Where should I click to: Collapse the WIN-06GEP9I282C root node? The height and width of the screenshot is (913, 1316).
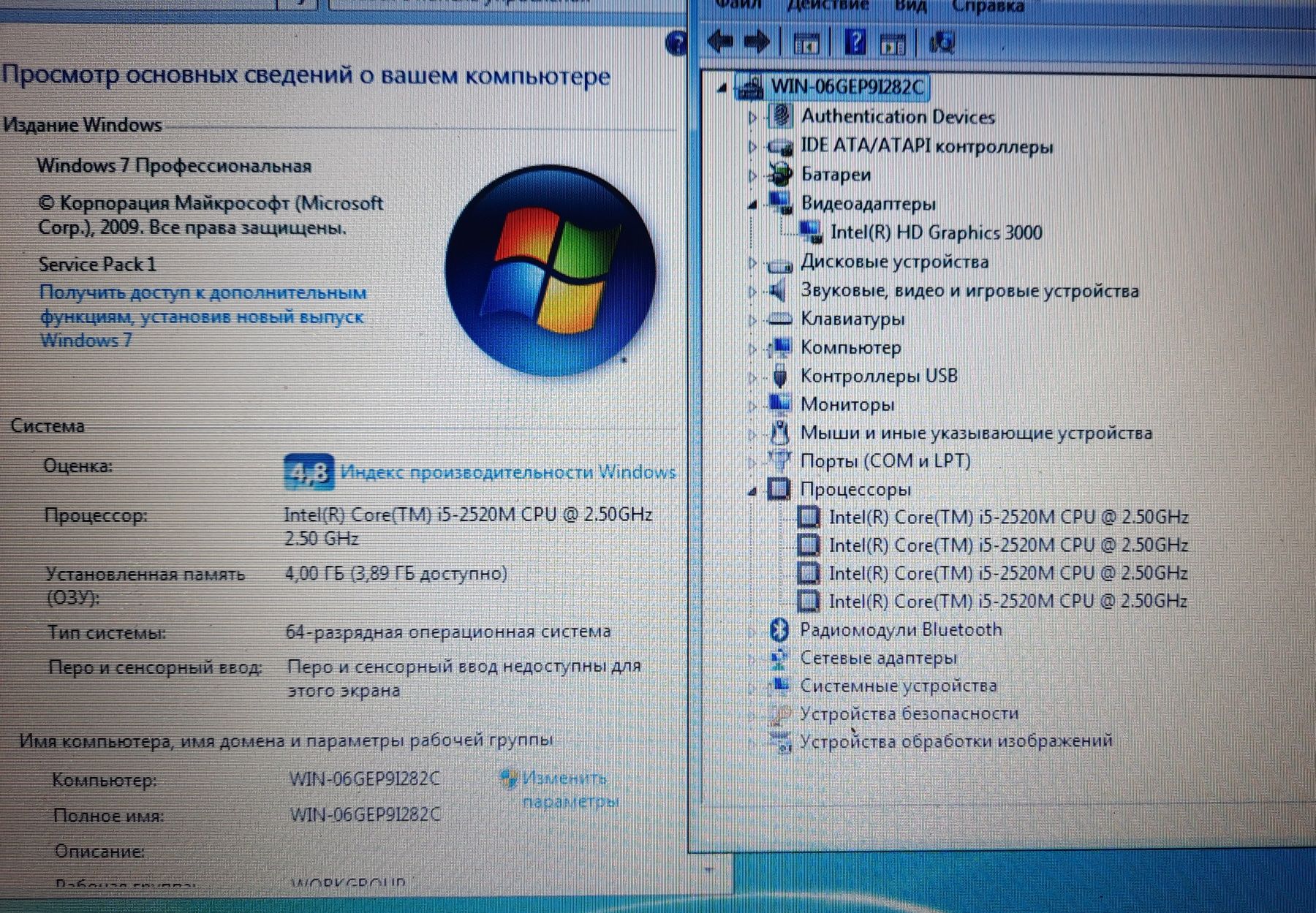pyautogui.click(x=722, y=88)
